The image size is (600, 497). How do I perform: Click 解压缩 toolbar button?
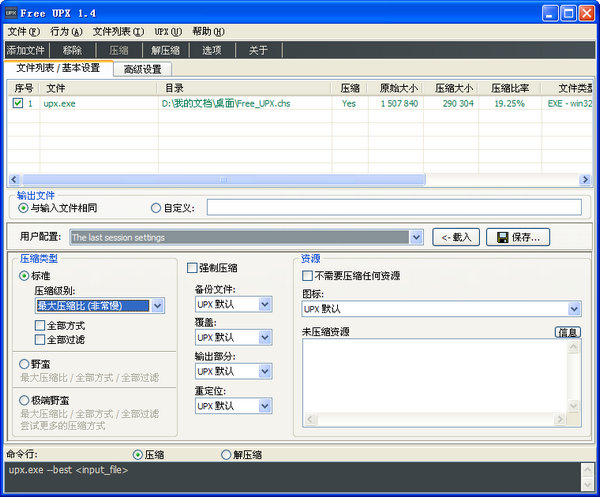click(165, 50)
